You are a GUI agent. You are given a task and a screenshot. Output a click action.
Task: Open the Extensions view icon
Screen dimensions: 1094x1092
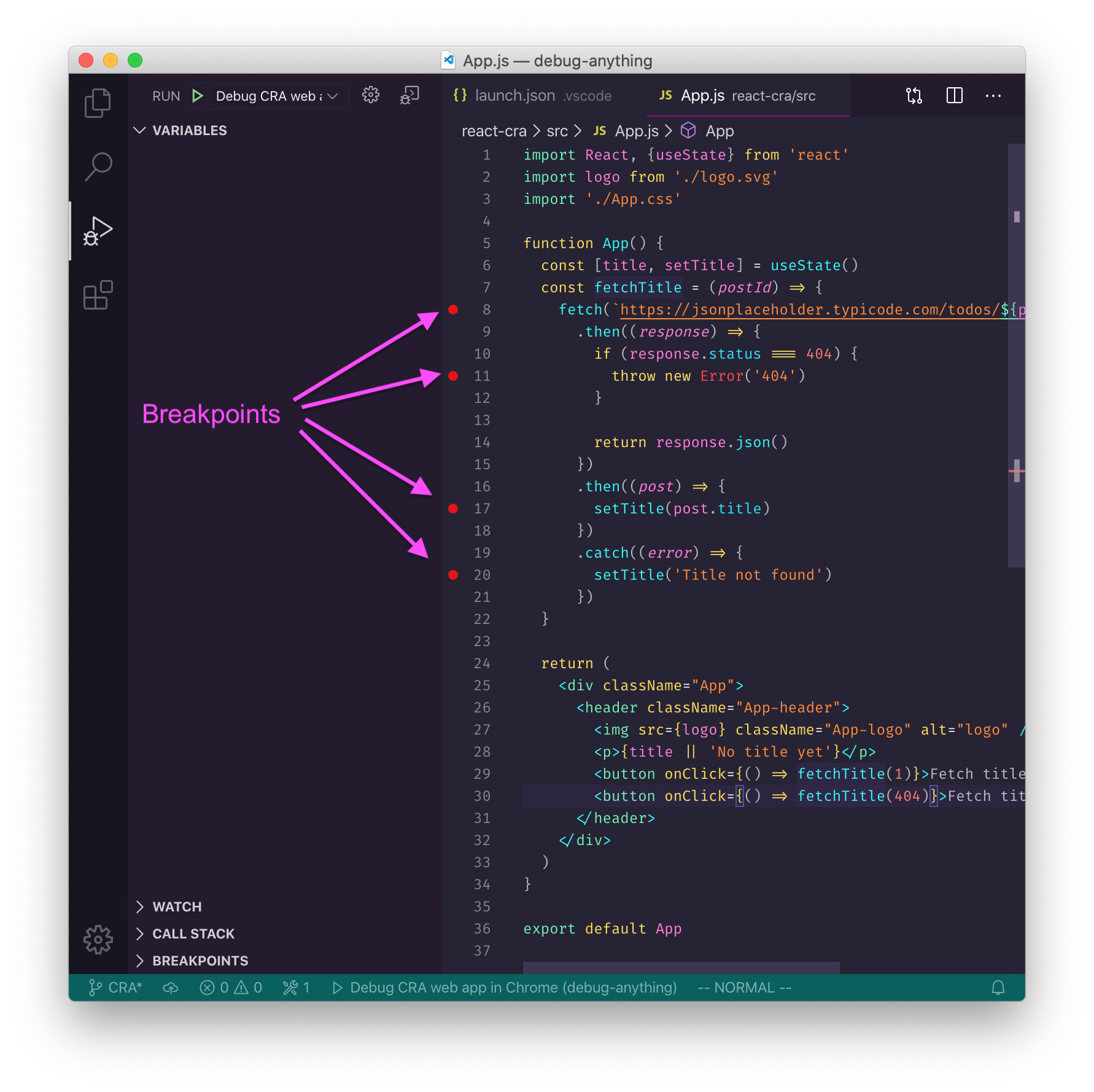[98, 295]
